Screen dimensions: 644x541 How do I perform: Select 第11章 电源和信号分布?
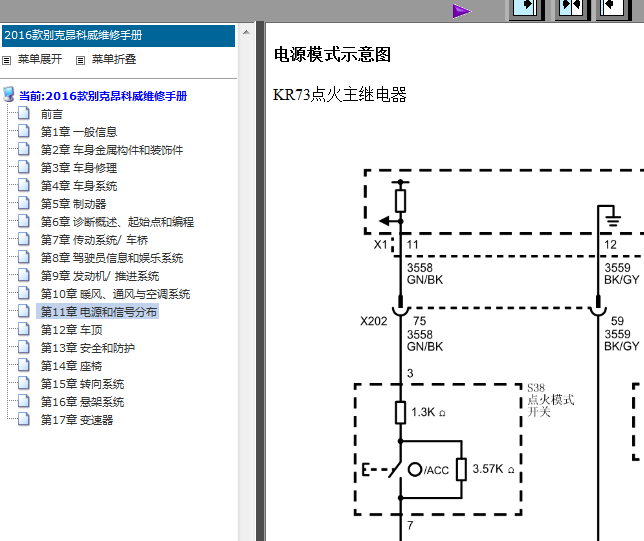(x=98, y=312)
